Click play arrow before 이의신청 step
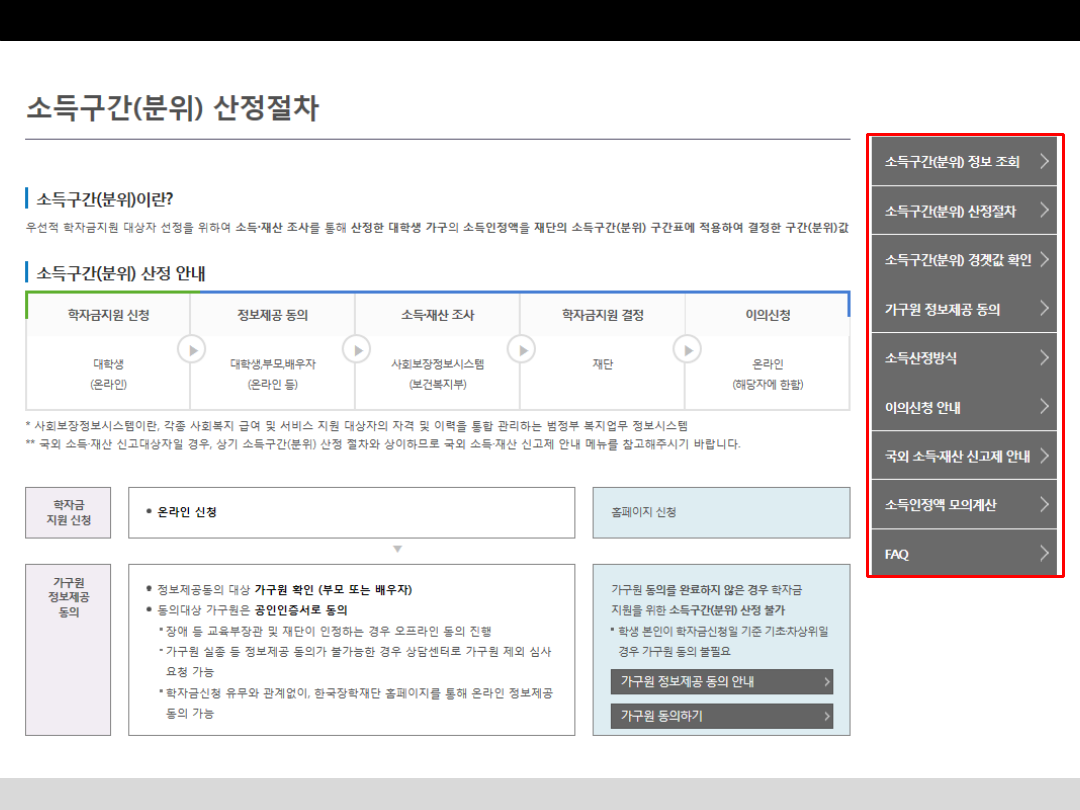The width and height of the screenshot is (1080, 810). [x=686, y=349]
